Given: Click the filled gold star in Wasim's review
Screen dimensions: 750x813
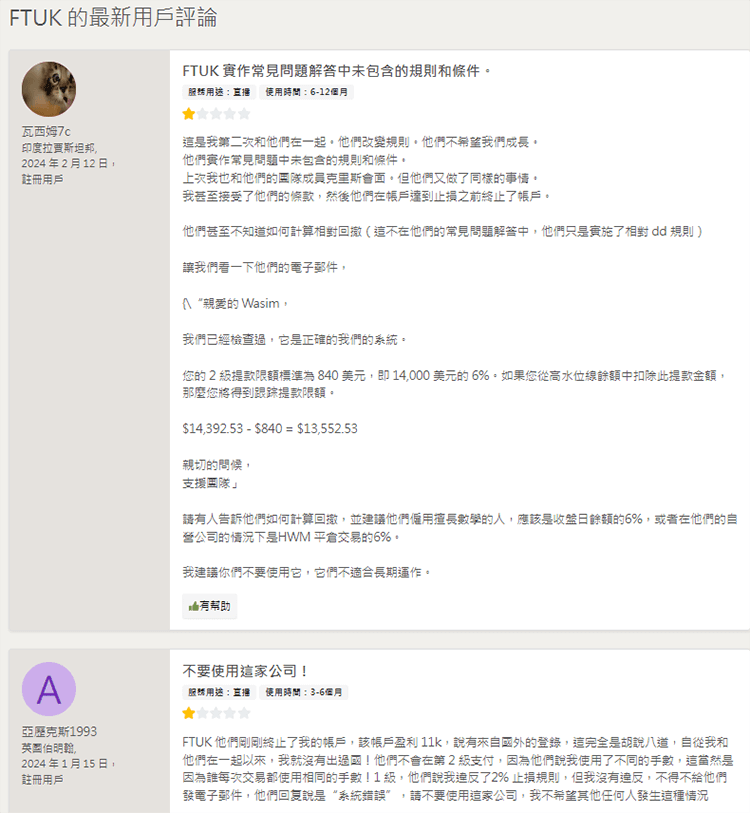Looking at the screenshot, I should (189, 114).
